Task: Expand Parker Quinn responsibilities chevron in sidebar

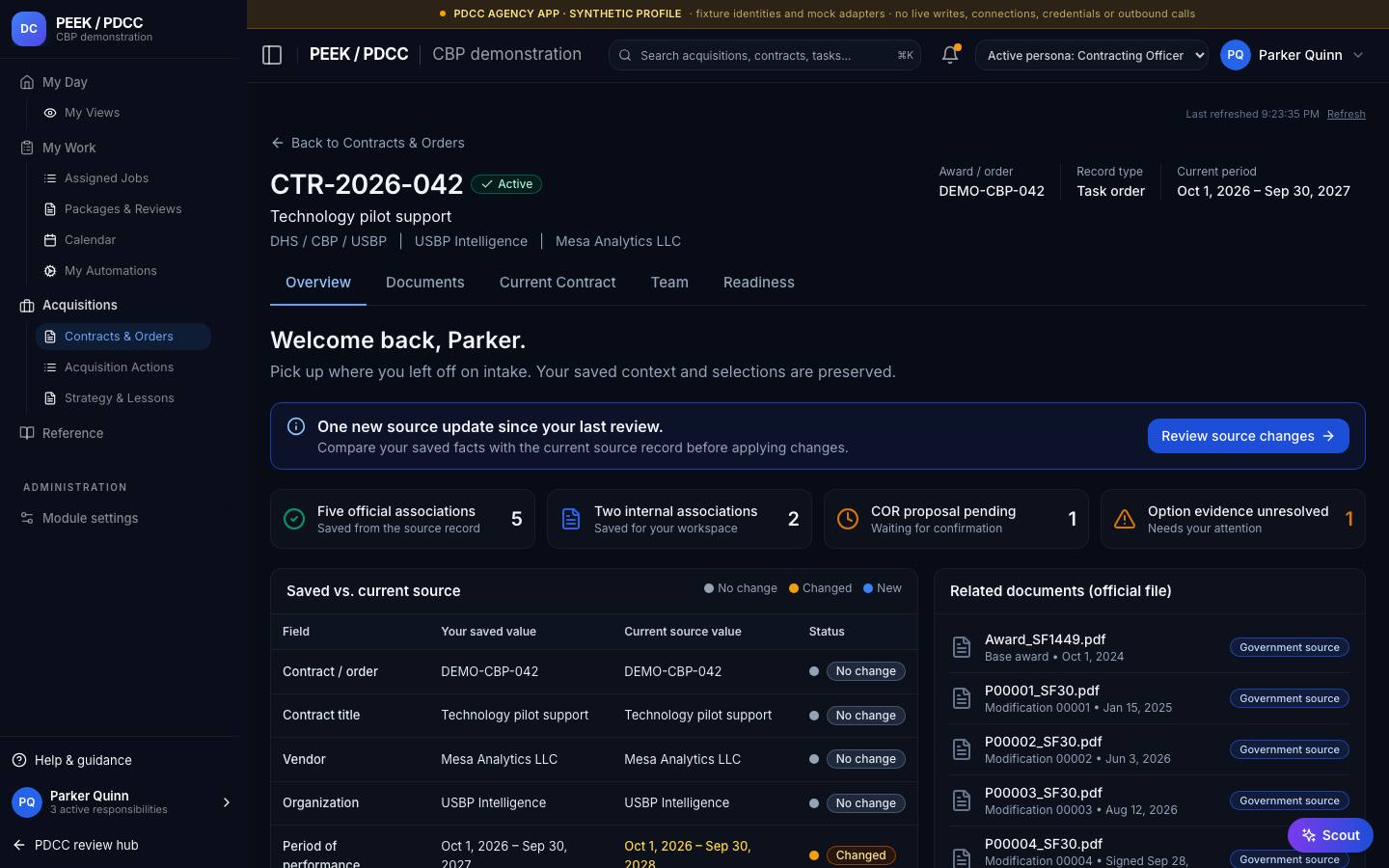Action: 227,802
